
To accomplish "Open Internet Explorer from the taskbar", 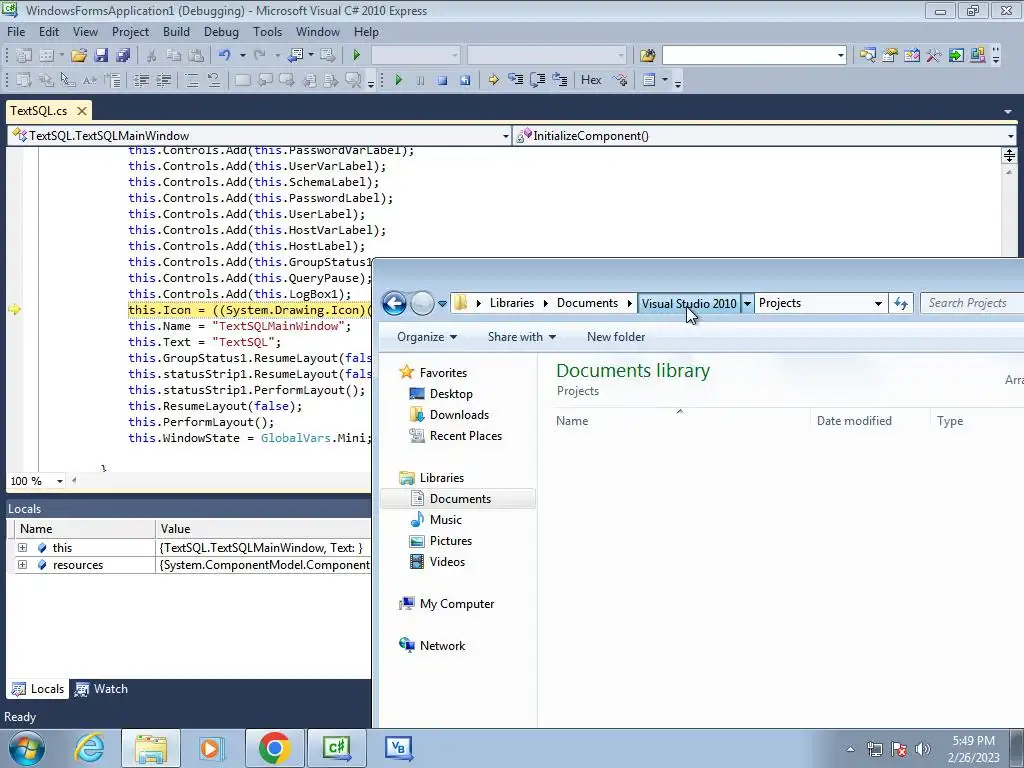I will pos(89,748).
